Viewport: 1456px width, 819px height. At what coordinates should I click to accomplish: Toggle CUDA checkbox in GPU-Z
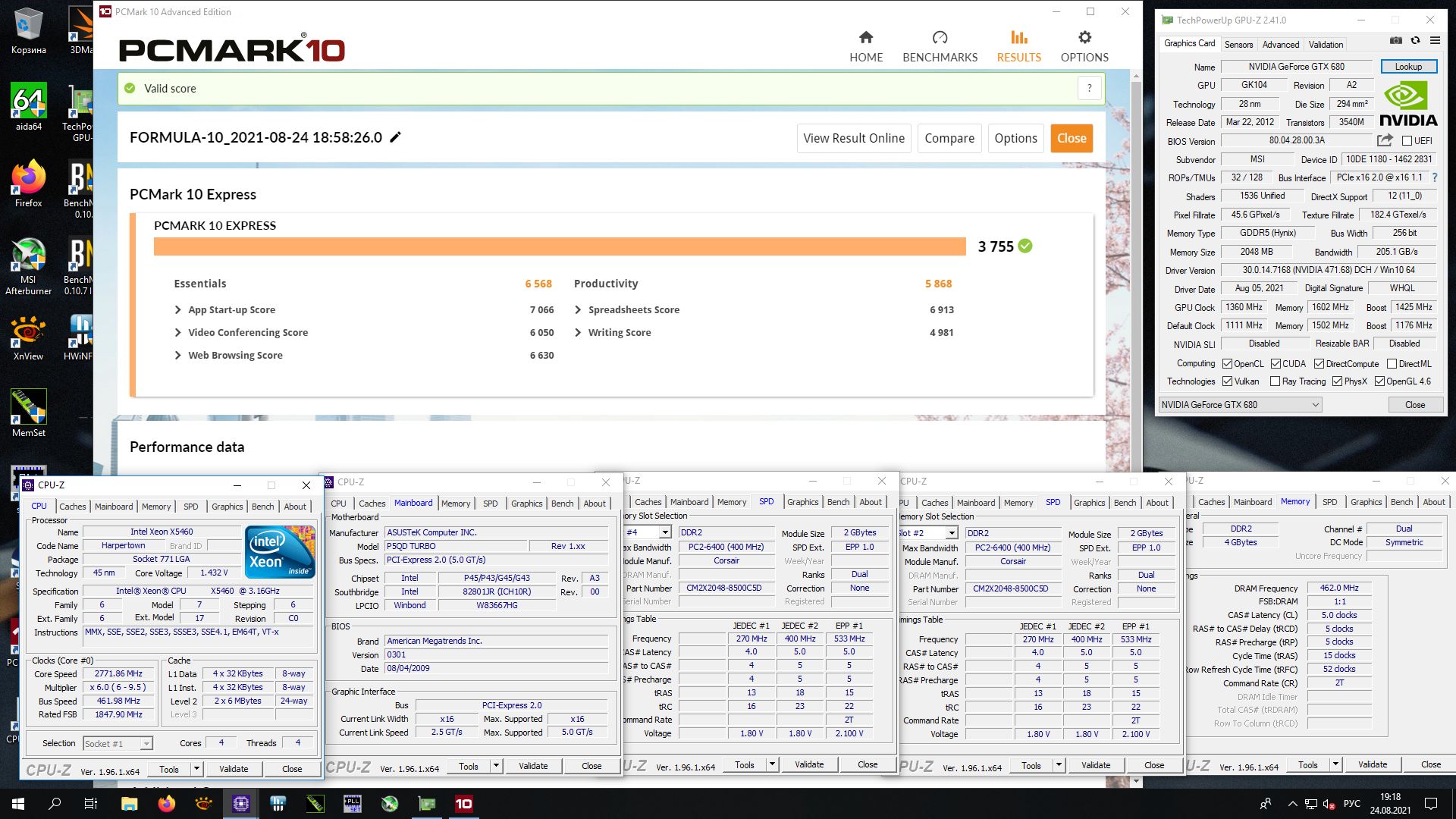1276,364
